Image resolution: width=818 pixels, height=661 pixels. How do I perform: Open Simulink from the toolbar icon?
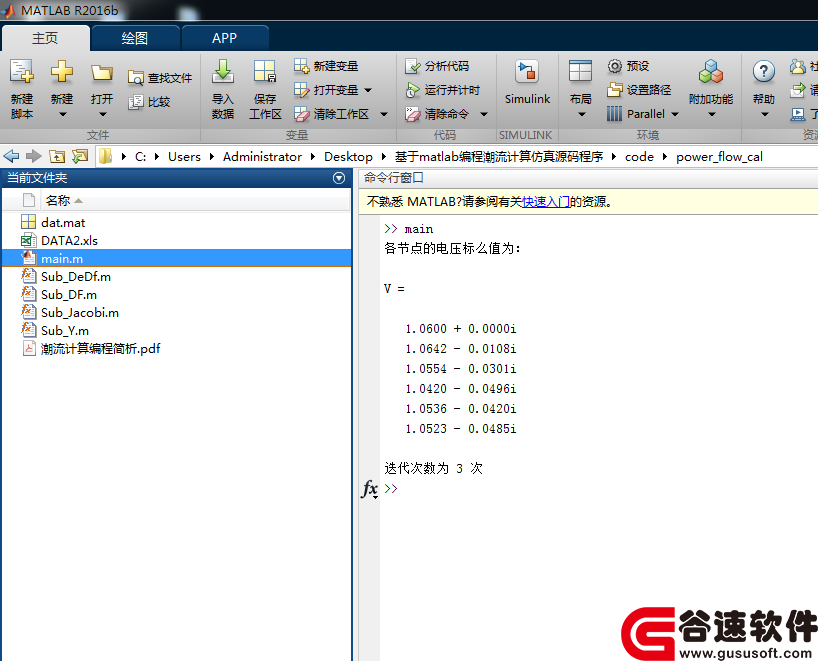(x=527, y=71)
